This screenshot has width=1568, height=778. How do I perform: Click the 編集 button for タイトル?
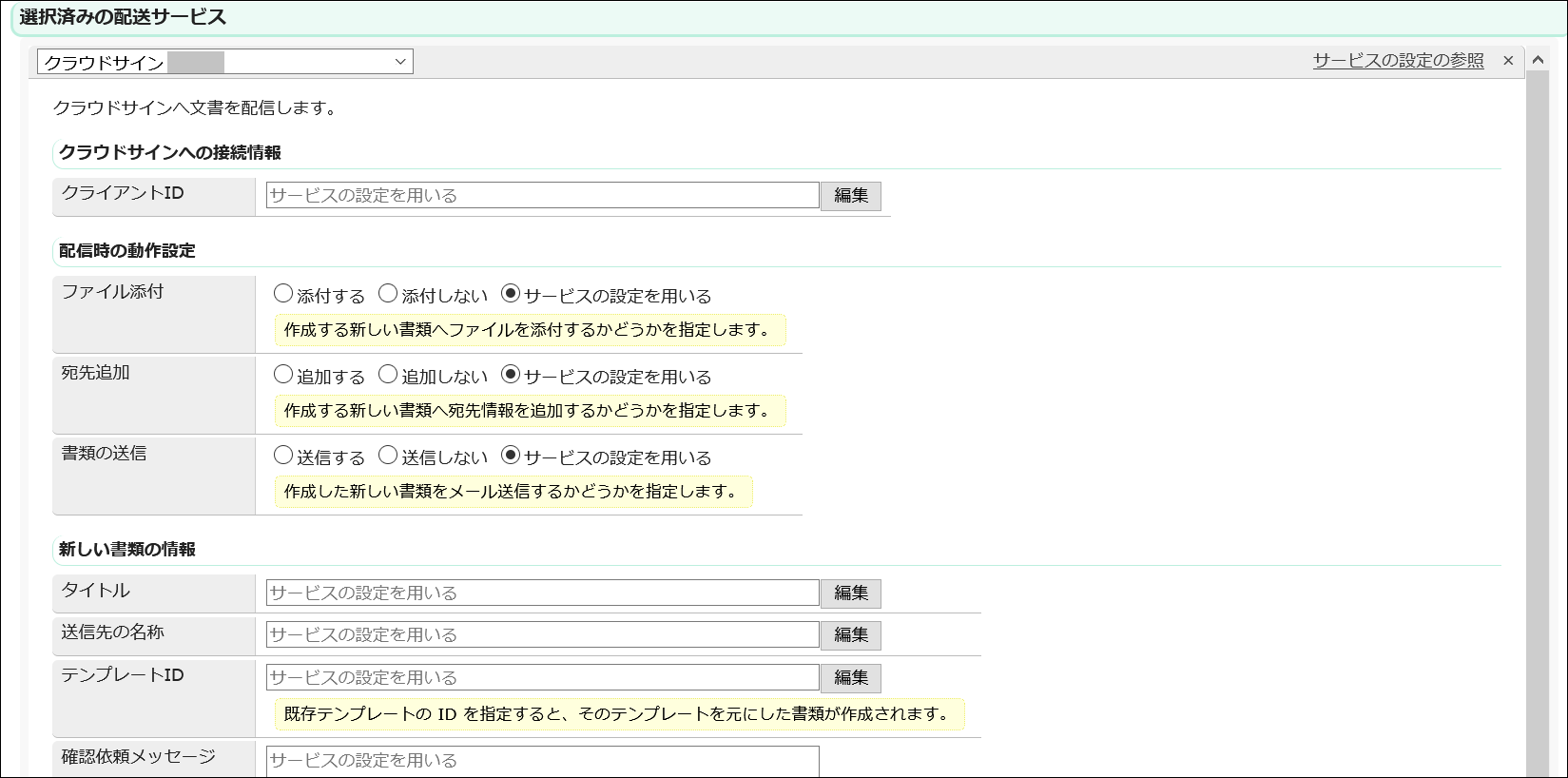[x=851, y=593]
